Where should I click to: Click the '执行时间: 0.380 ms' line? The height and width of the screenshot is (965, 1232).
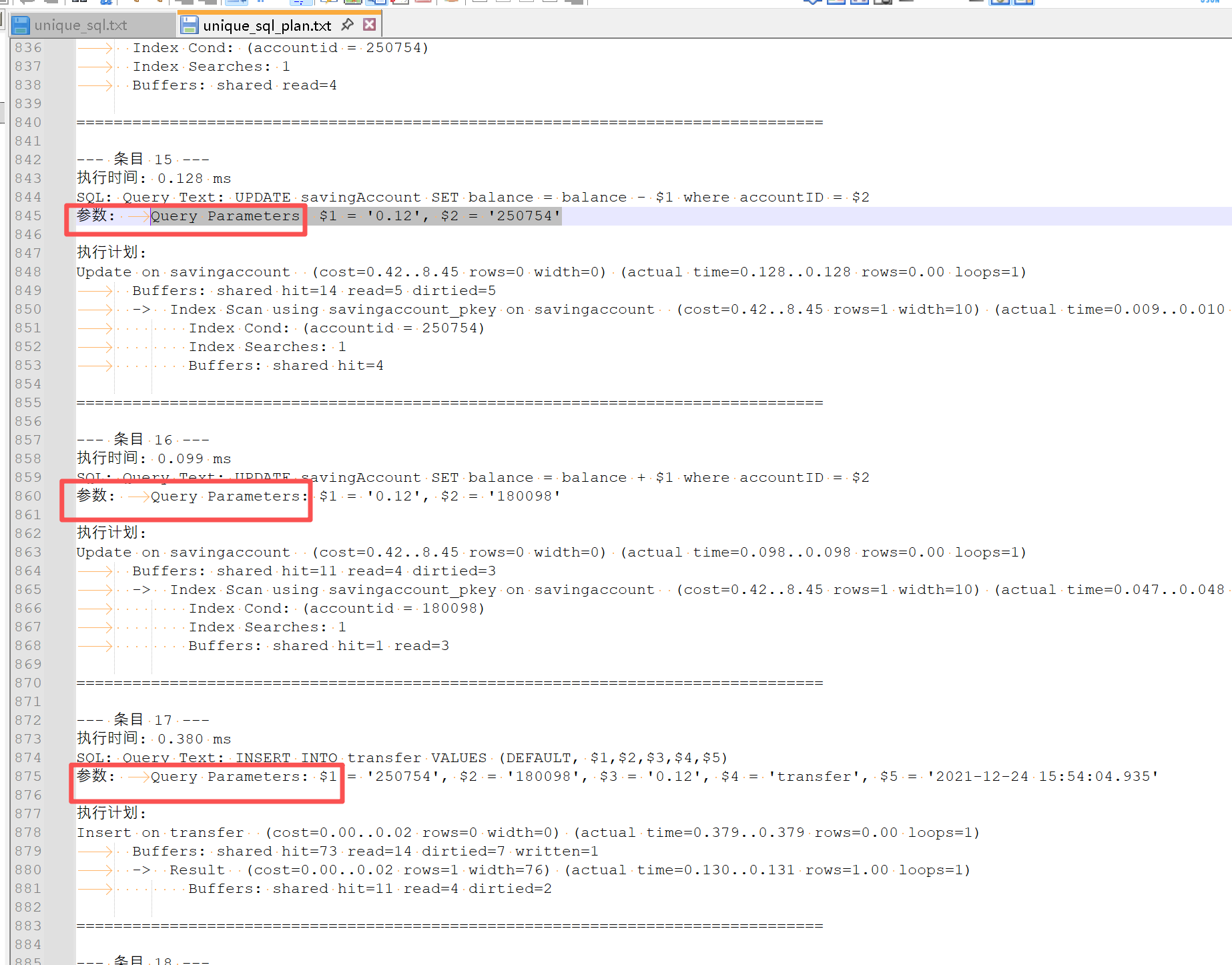point(153,739)
